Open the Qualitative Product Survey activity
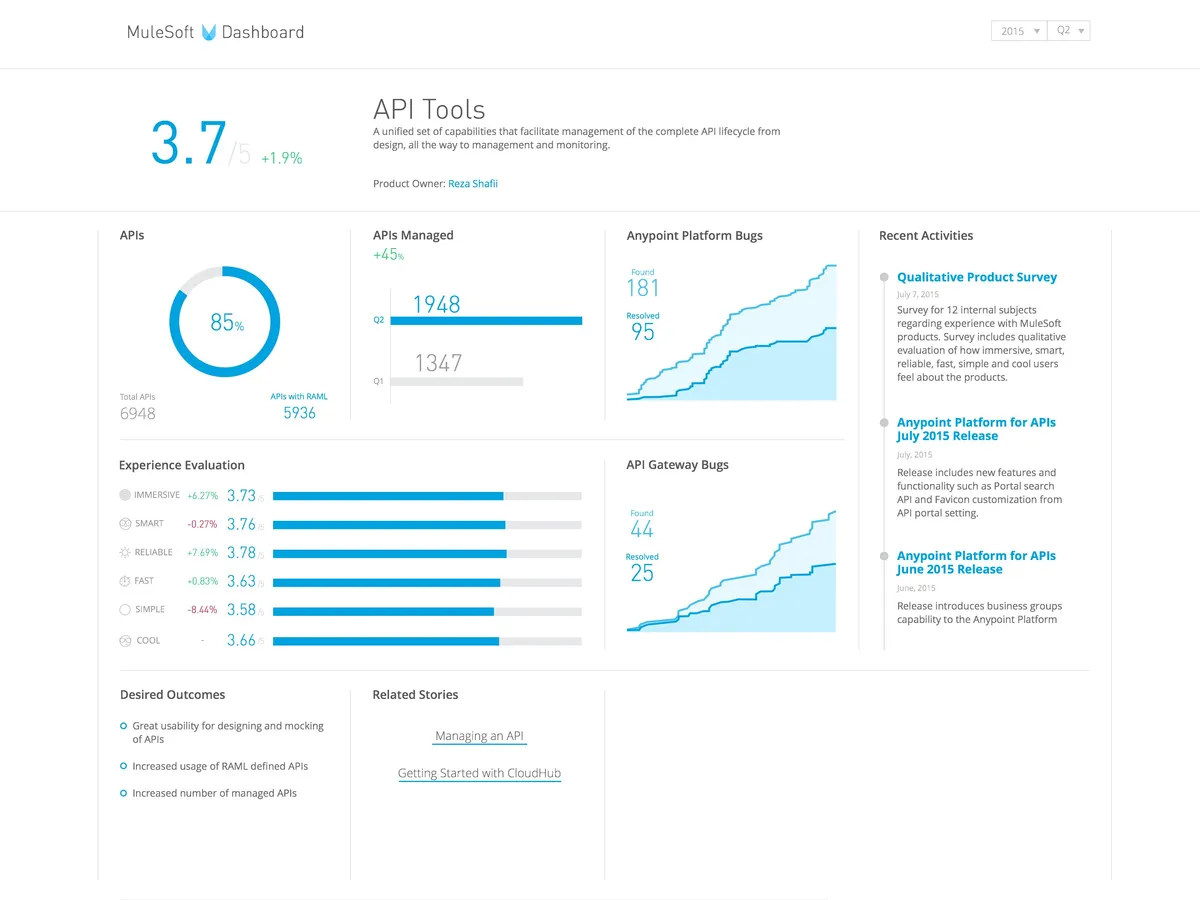Viewport: 1200px width, 900px height. click(x=976, y=277)
